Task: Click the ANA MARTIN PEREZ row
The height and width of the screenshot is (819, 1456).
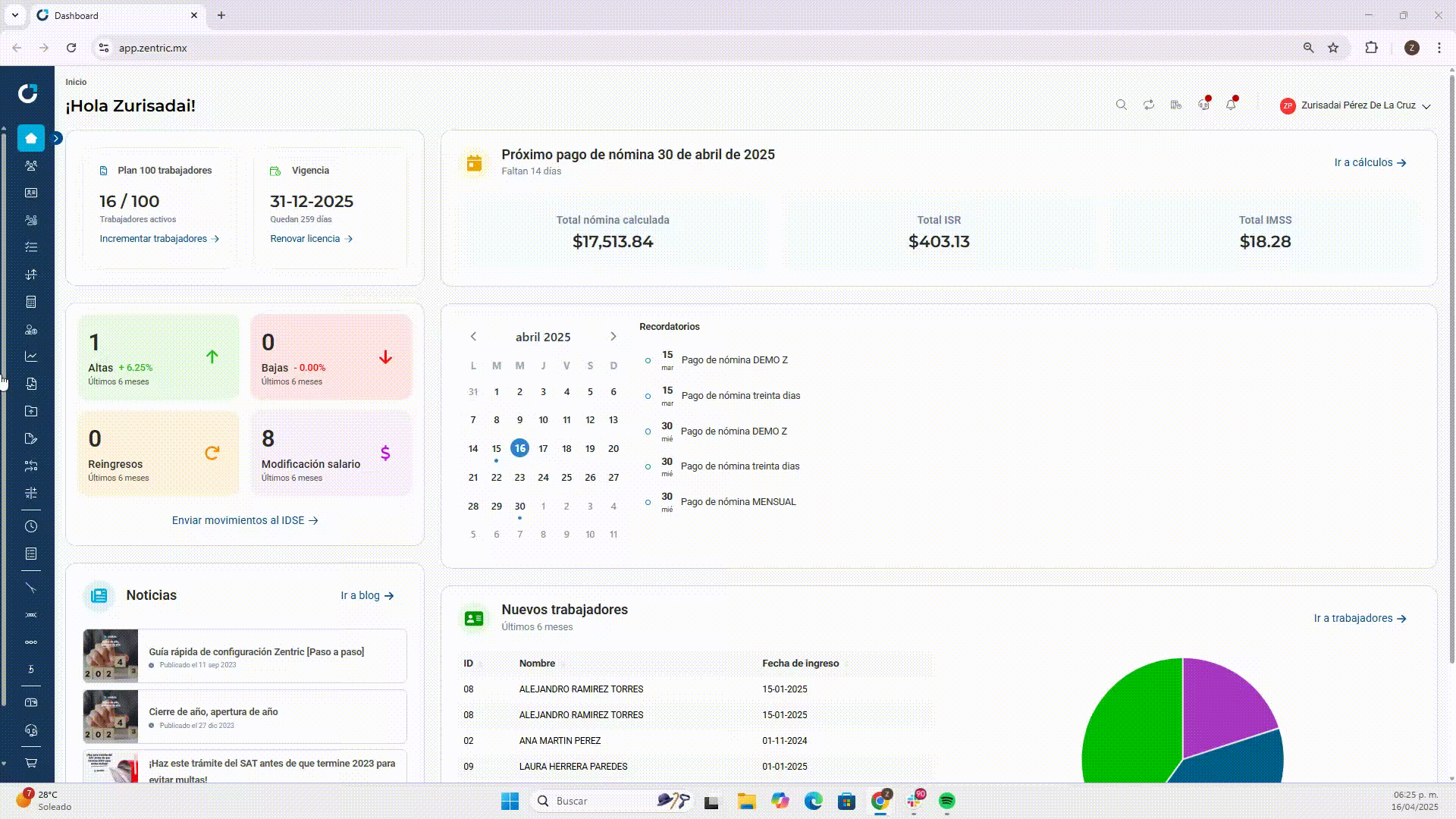Action: [x=696, y=741]
